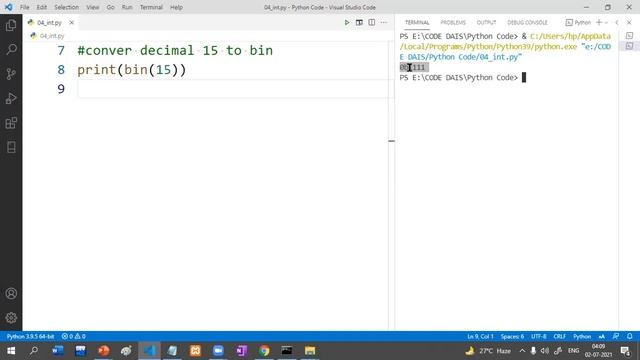640x360 pixels.
Task: Select Python language mode in status bar
Action: pyautogui.click(x=582, y=336)
